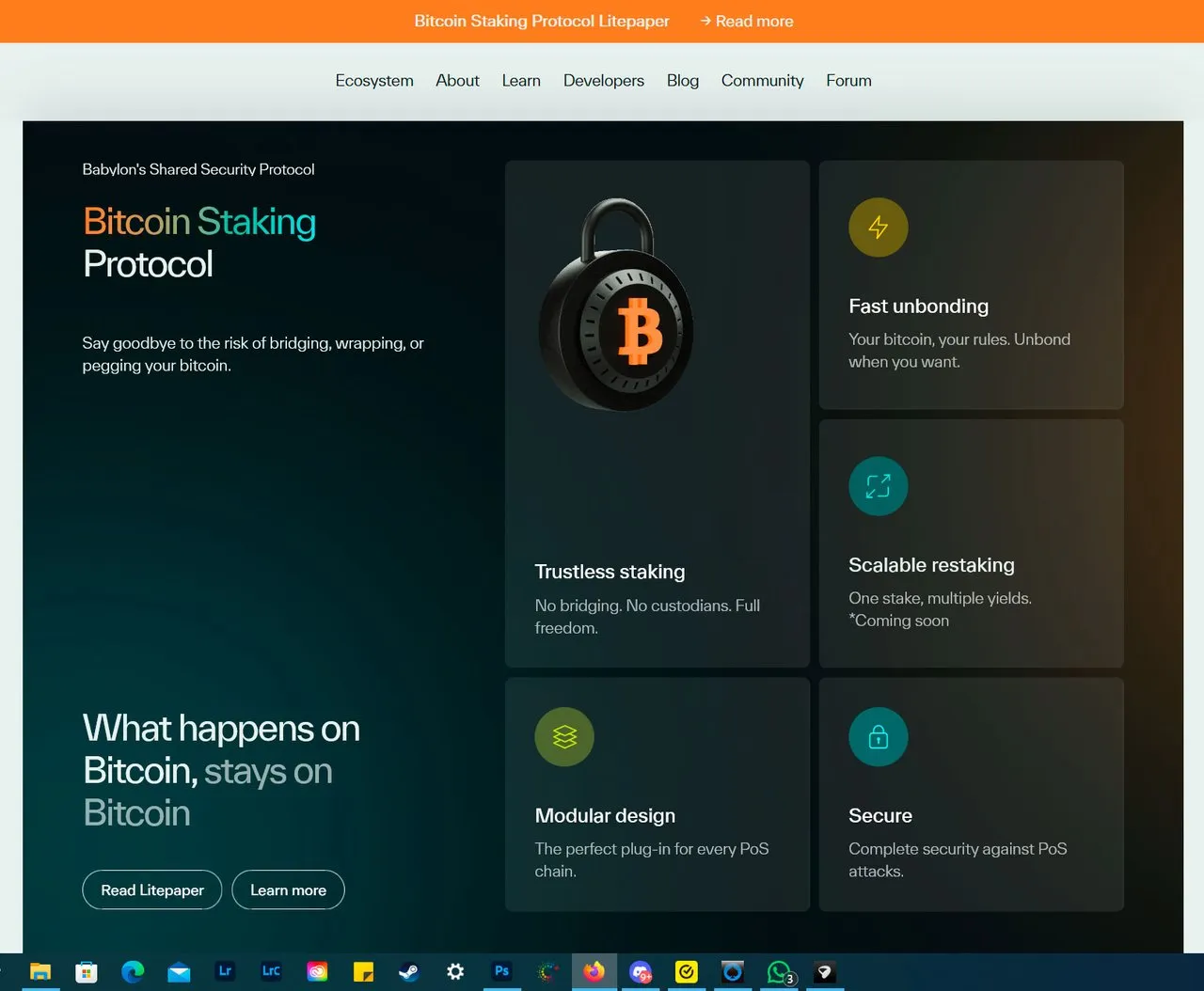Open the Mail app in taskbar
The image size is (1204, 991).
point(179,972)
